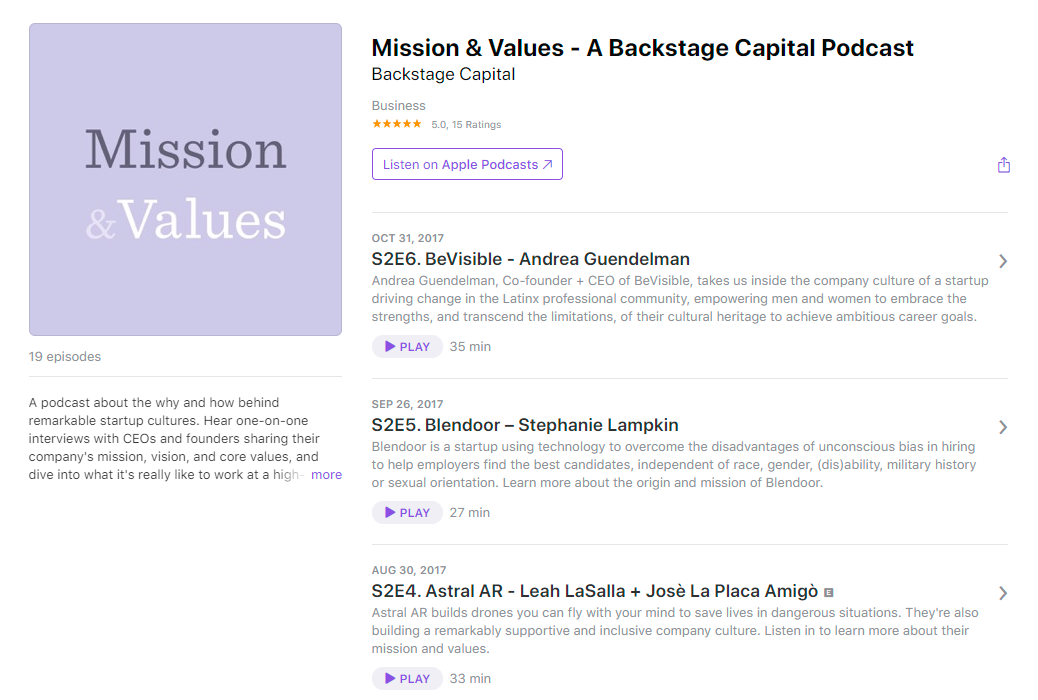Play the Blendoor Stephanie Lampkin episode
The image size is (1038, 700).
point(407,513)
